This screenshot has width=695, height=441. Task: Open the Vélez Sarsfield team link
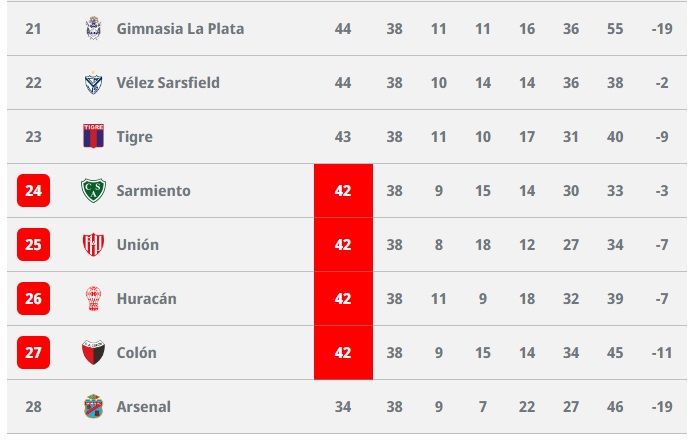point(168,83)
